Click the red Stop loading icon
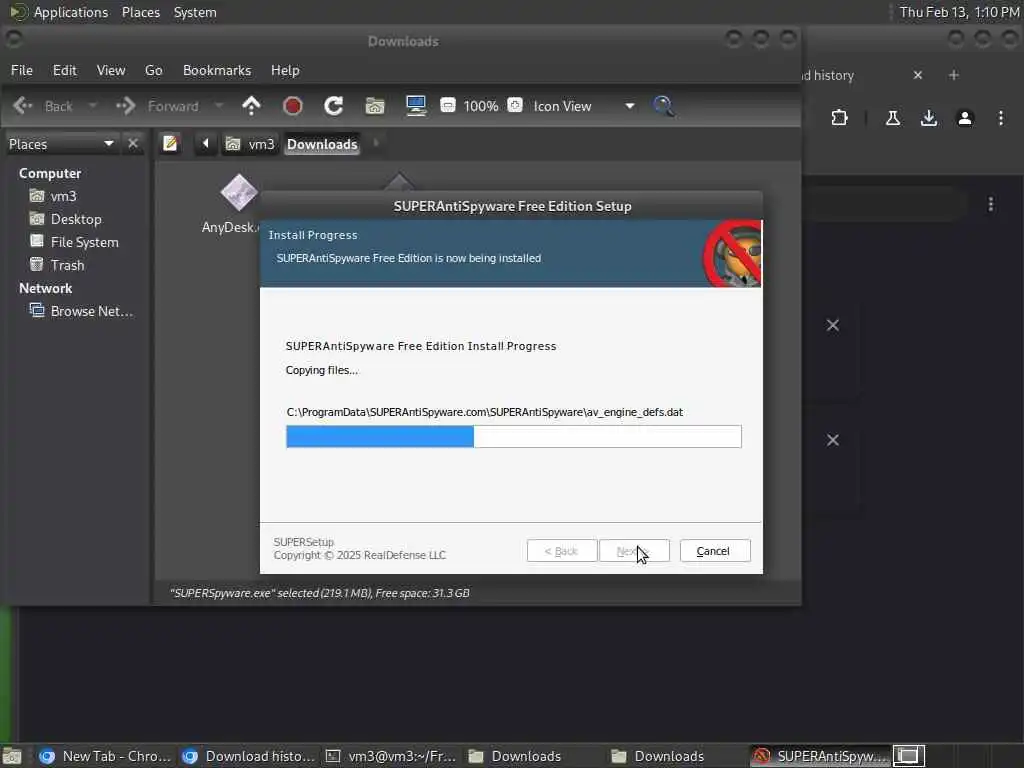The height and width of the screenshot is (768, 1024). 293,106
